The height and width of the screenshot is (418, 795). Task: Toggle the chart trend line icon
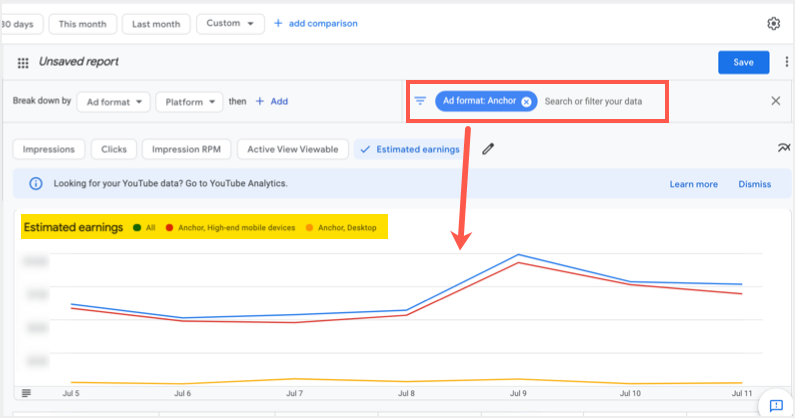783,148
